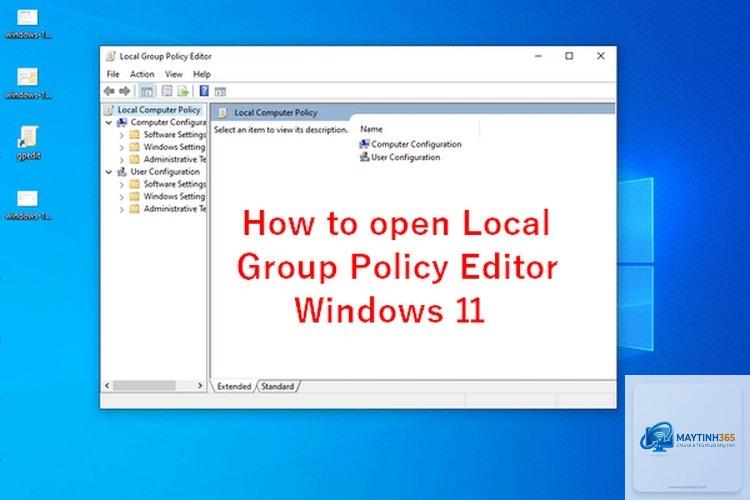Click the Show/Hide Action Pane toolbar icon
This screenshot has height=500, width=750.
[x=220, y=91]
